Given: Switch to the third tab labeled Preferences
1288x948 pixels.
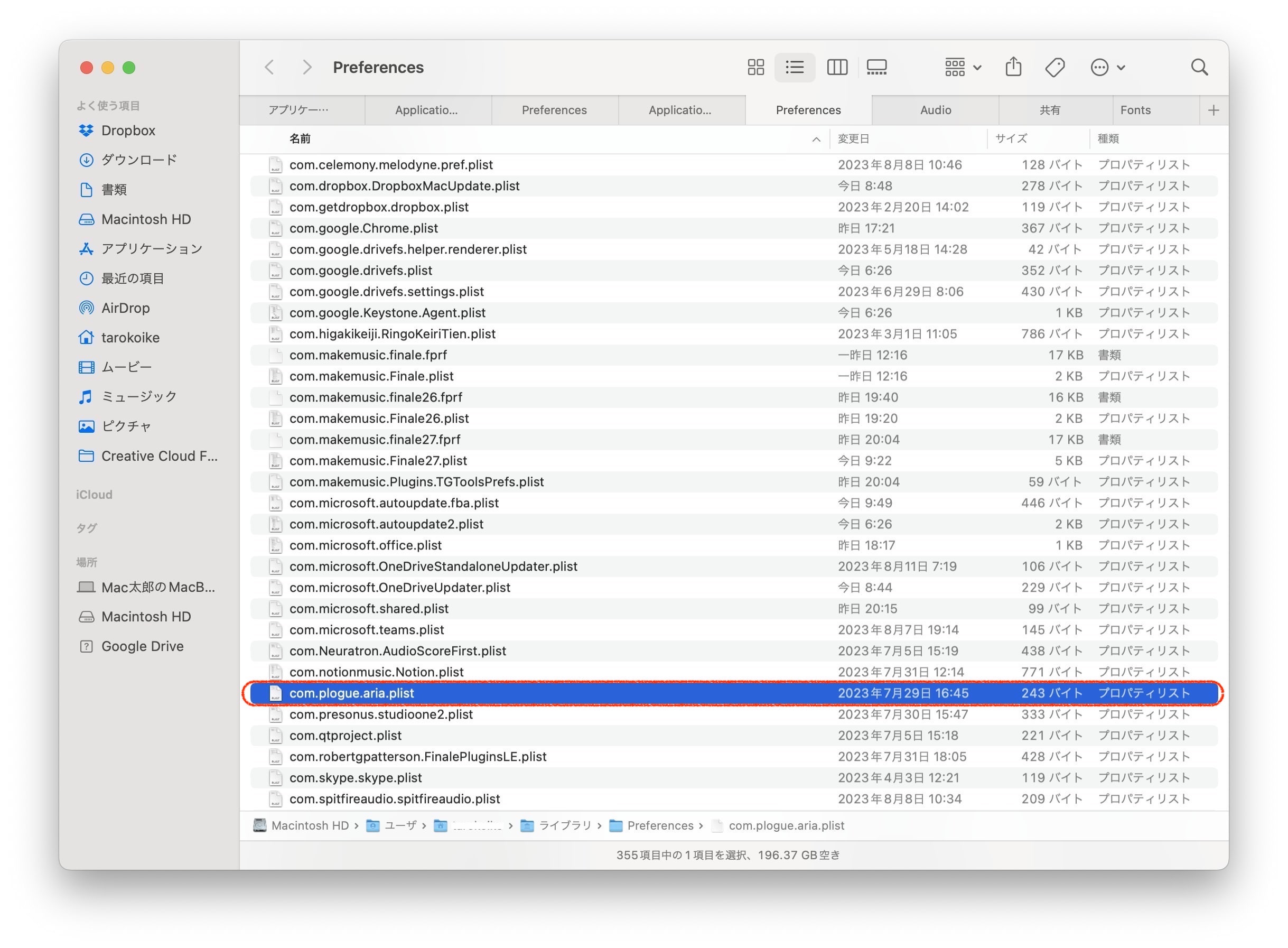Looking at the screenshot, I should click(554, 110).
